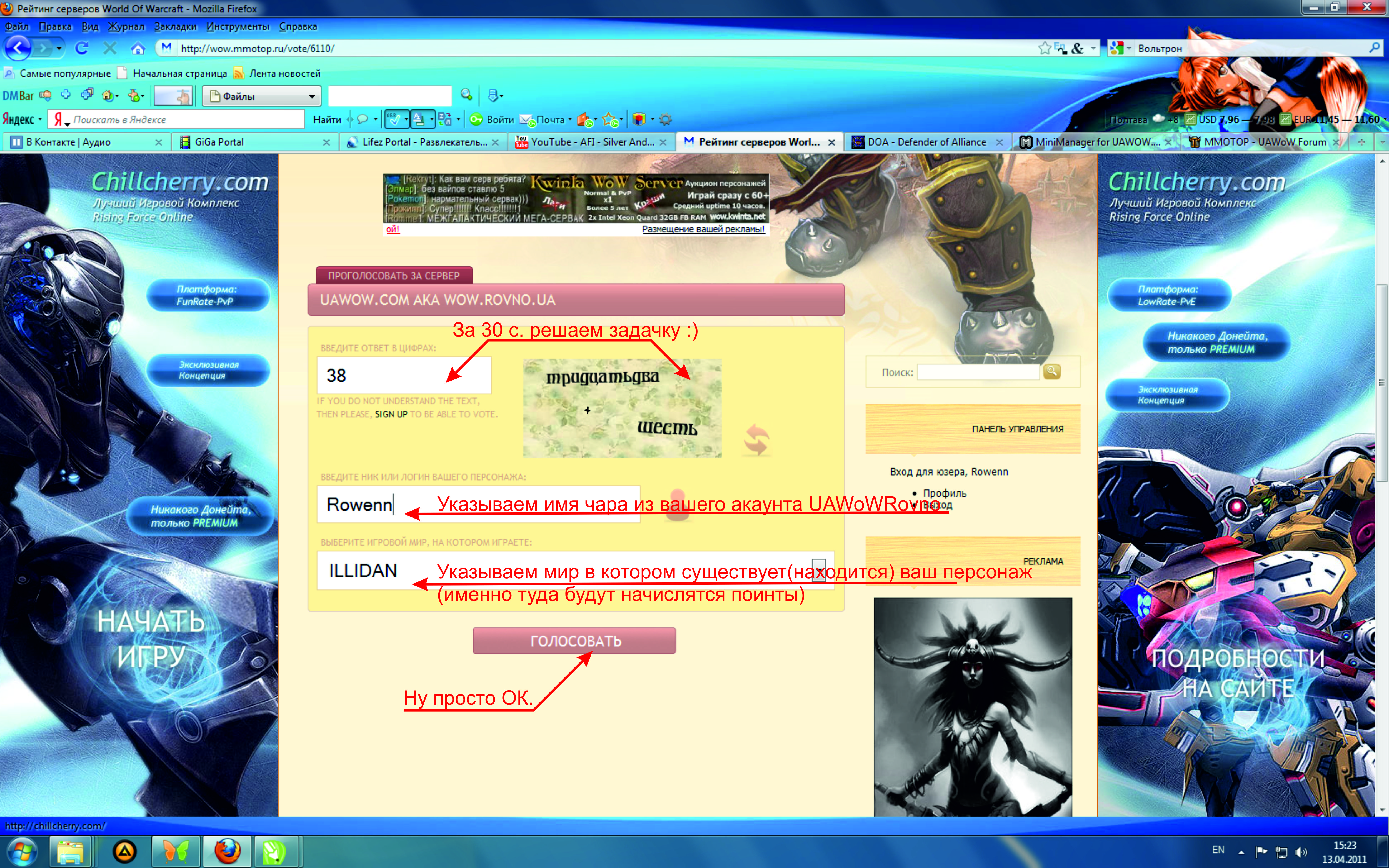This screenshot has height=868, width=1389.
Task: Reload the page with the refresh icon
Action: (x=82, y=48)
